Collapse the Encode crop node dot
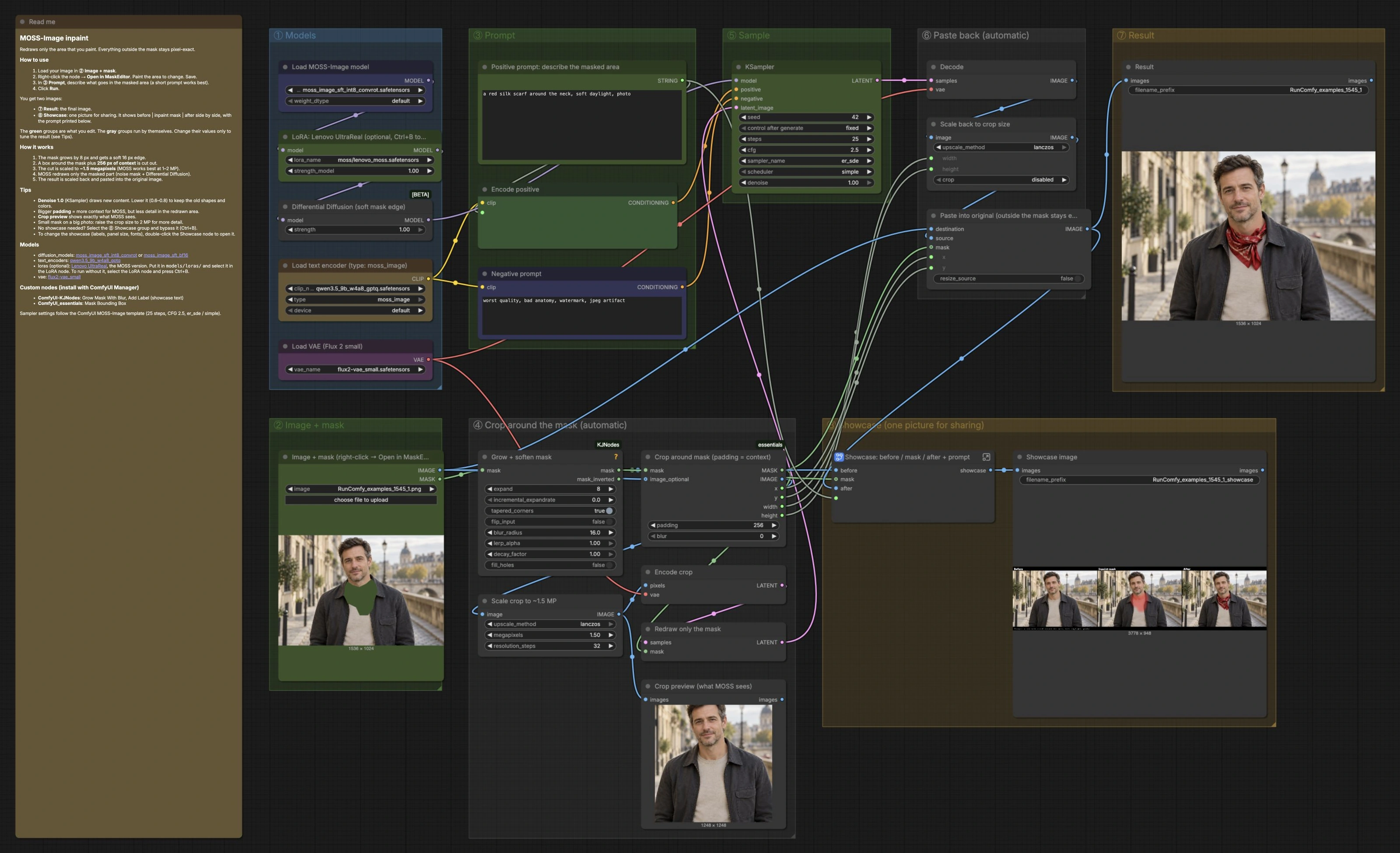 (647, 572)
